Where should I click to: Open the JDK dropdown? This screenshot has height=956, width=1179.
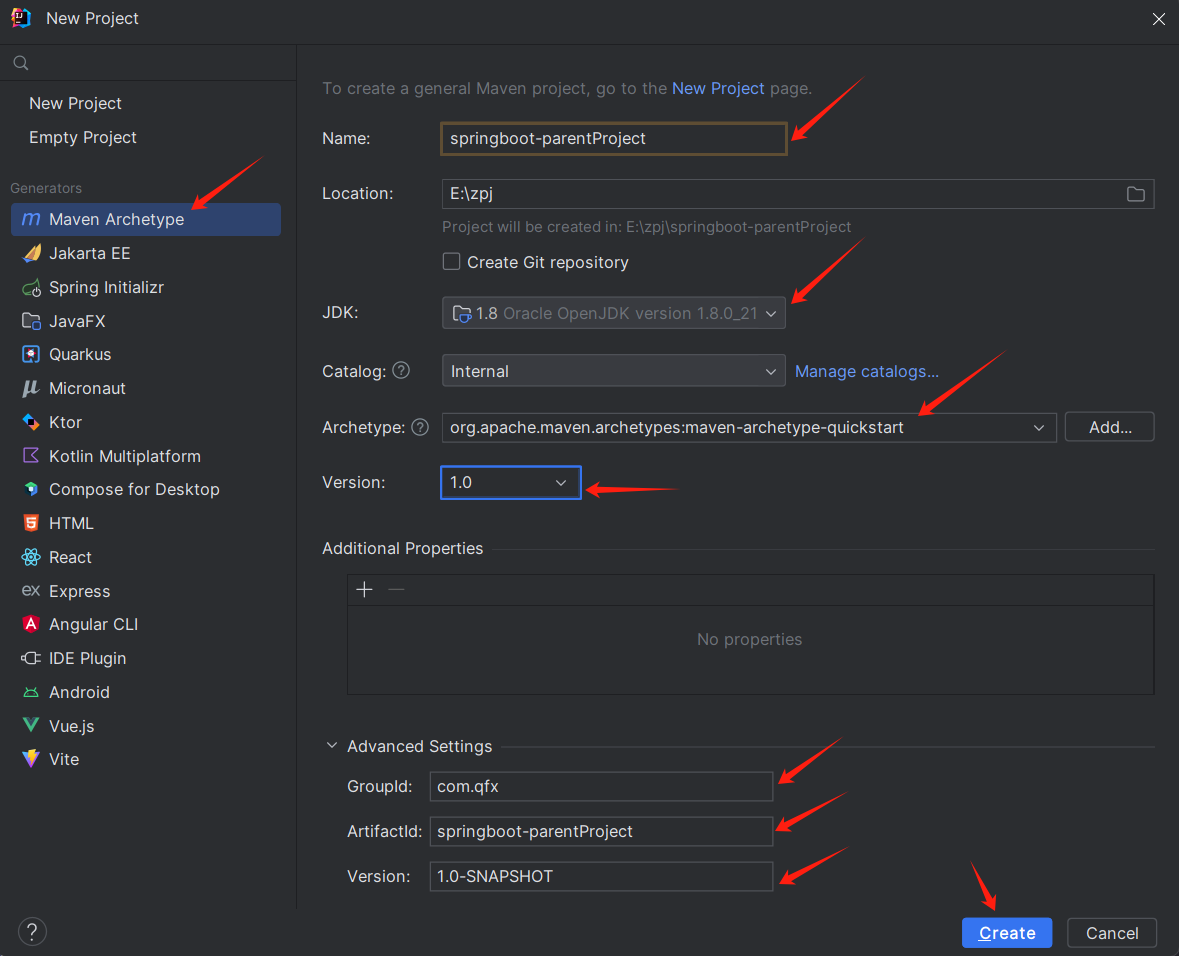[x=614, y=313]
